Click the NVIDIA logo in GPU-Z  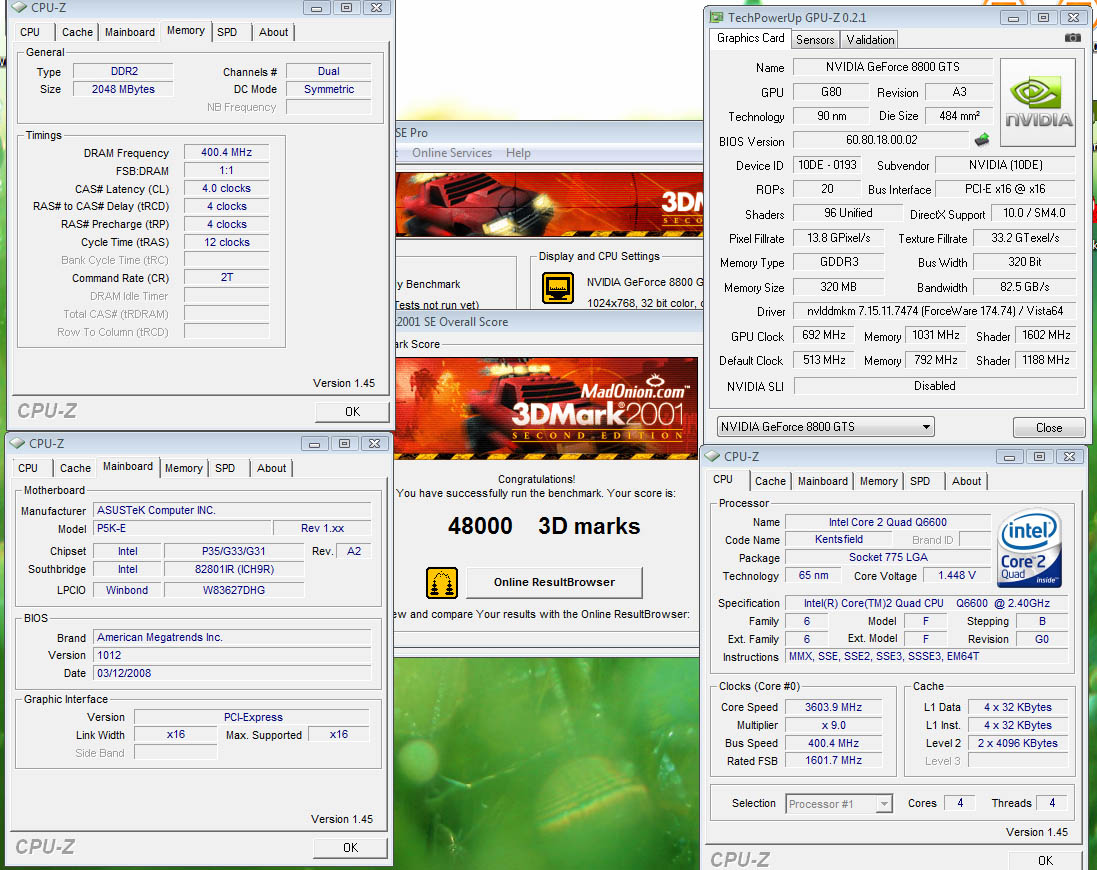1038,103
